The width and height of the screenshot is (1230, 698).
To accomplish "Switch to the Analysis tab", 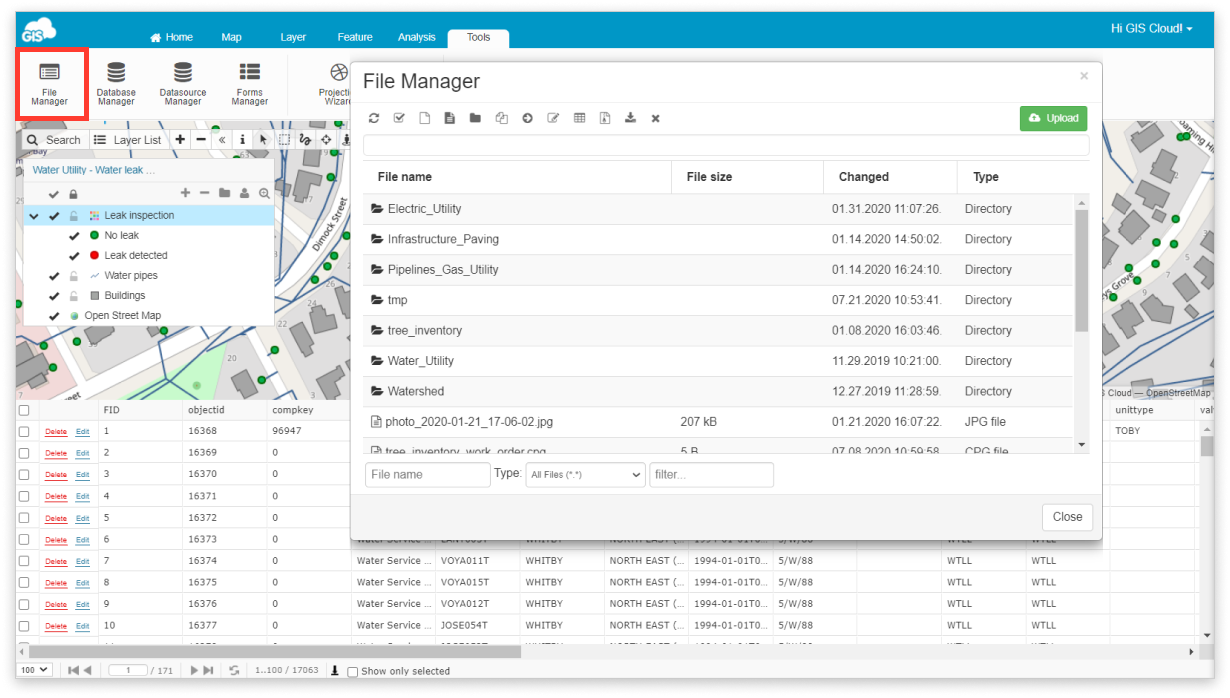I will tap(416, 37).
